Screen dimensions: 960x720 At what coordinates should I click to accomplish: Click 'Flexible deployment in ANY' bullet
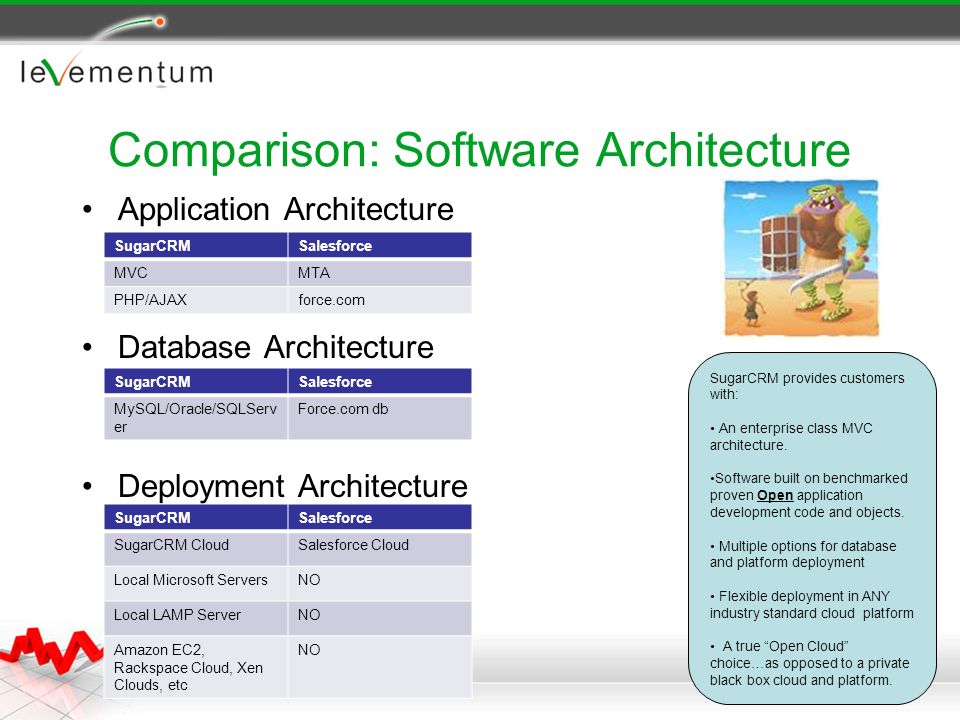[812, 604]
